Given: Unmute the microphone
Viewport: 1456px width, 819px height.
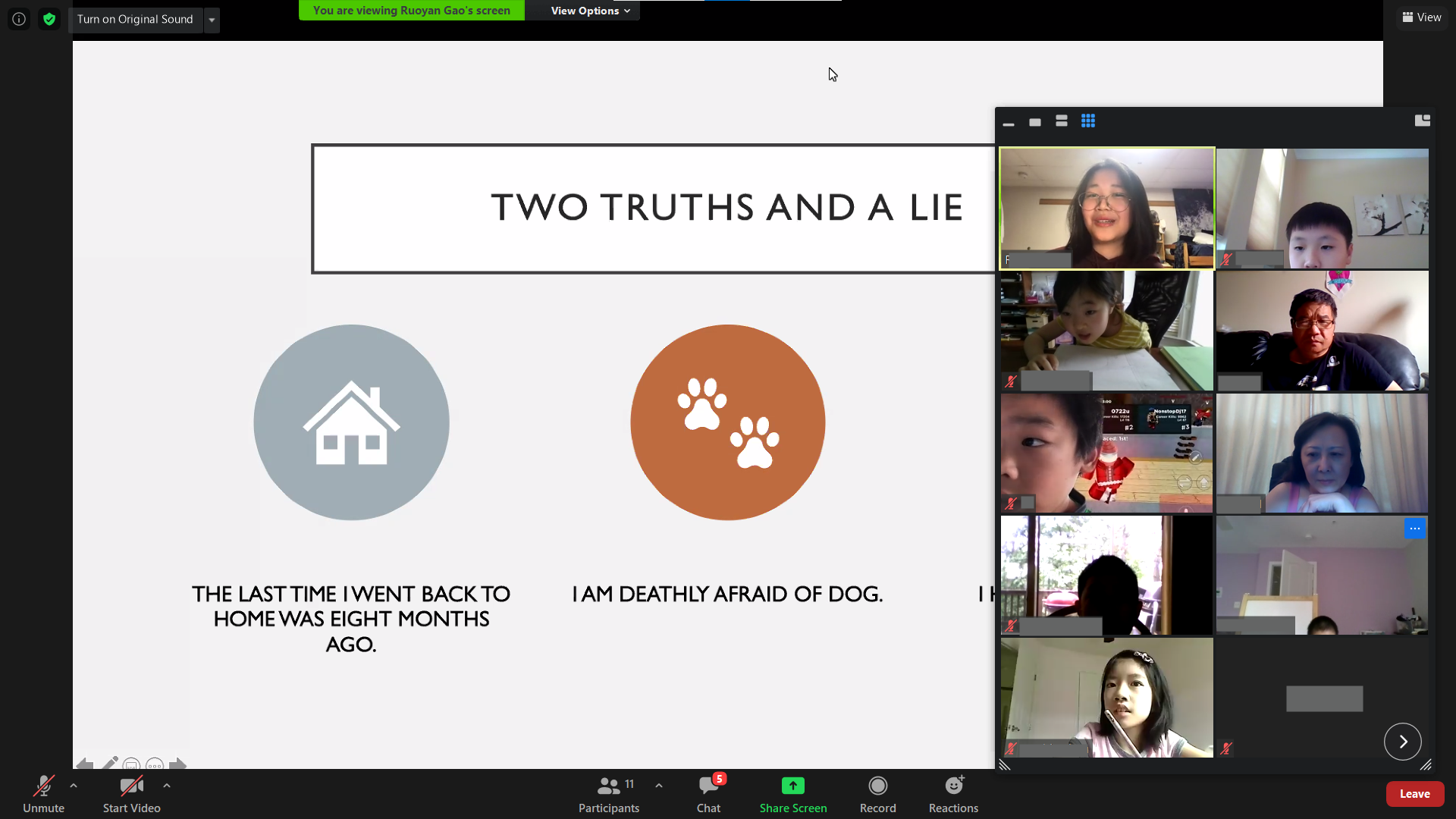Looking at the screenshot, I should [43, 793].
